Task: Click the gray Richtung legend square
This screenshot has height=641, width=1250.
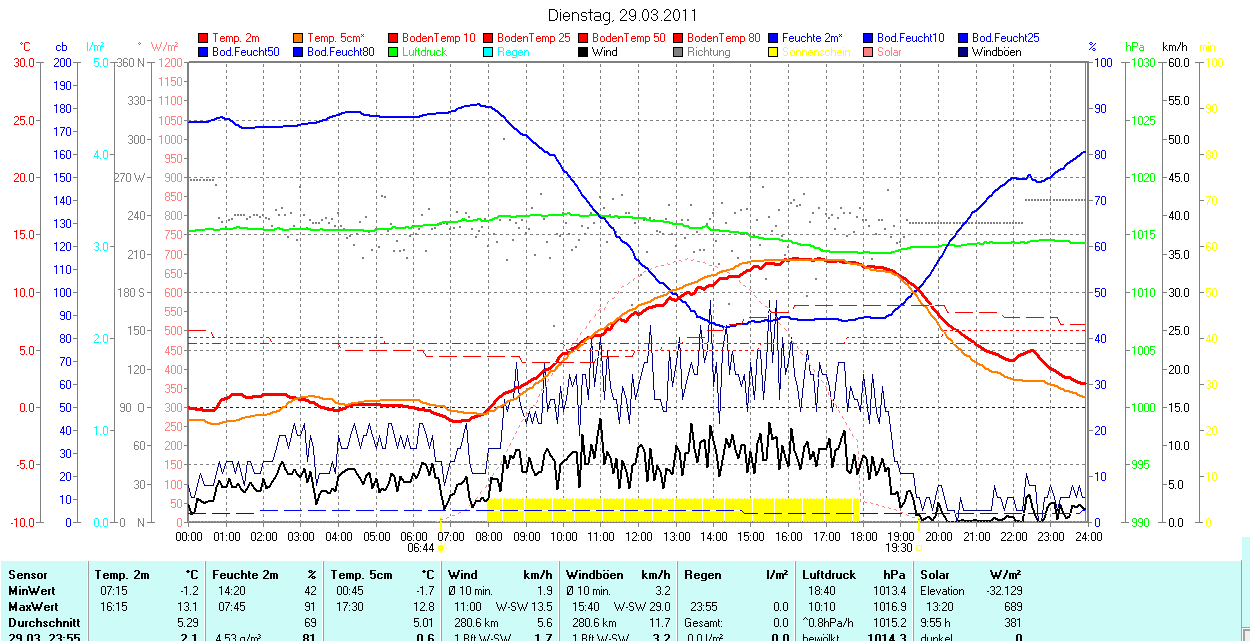Action: tap(679, 52)
